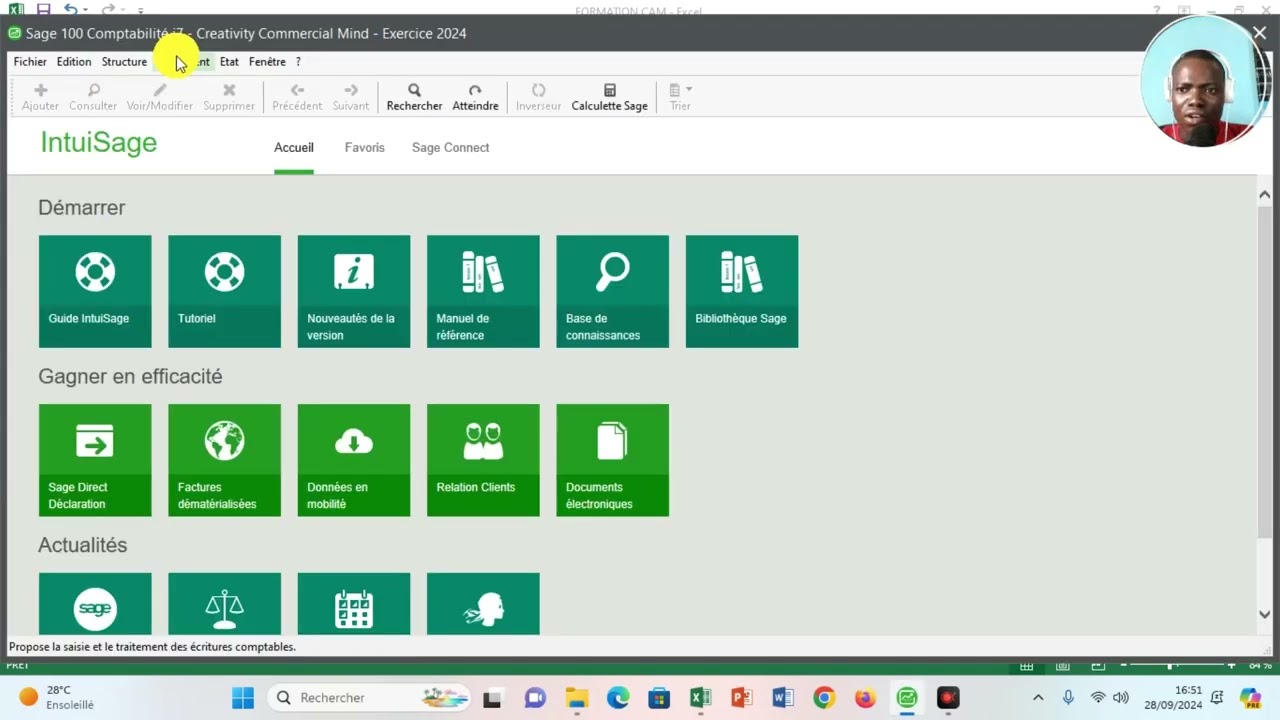
Task: Launch Sage Direct Déclaration tile
Action: tap(95, 460)
